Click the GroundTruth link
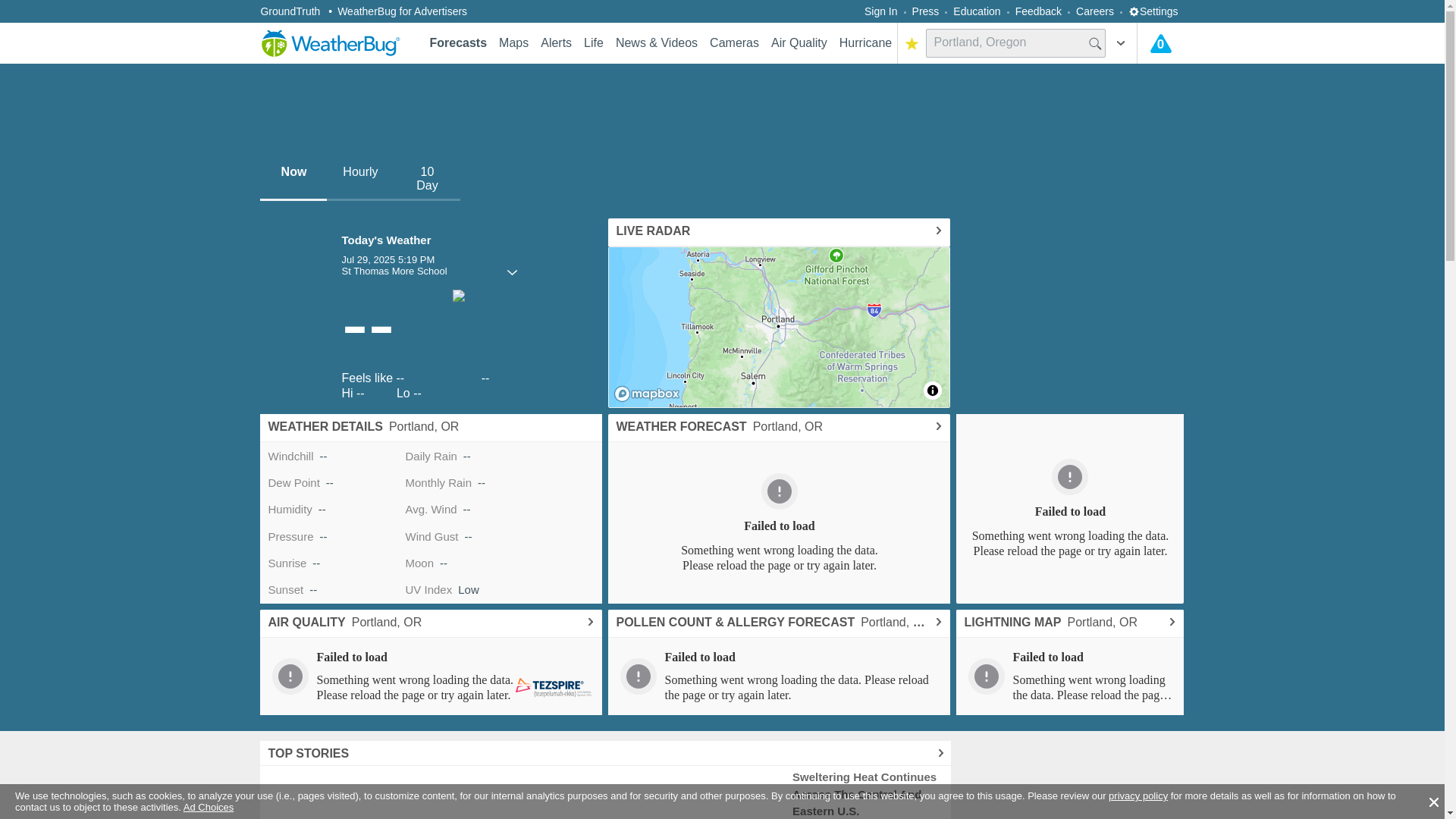Screen dimensions: 1456x819 tap(290, 11)
